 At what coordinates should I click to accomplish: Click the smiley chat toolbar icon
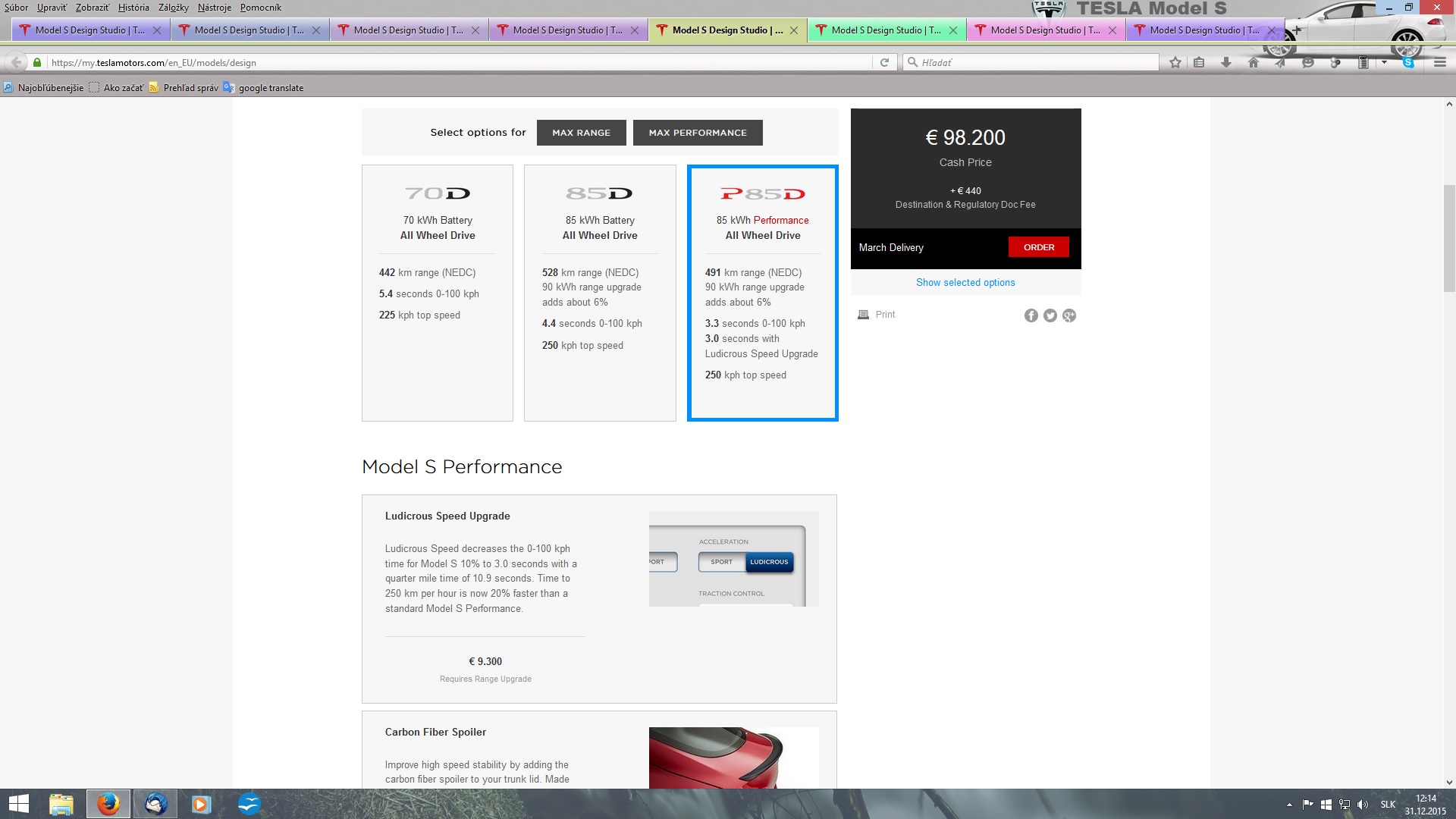click(1308, 62)
